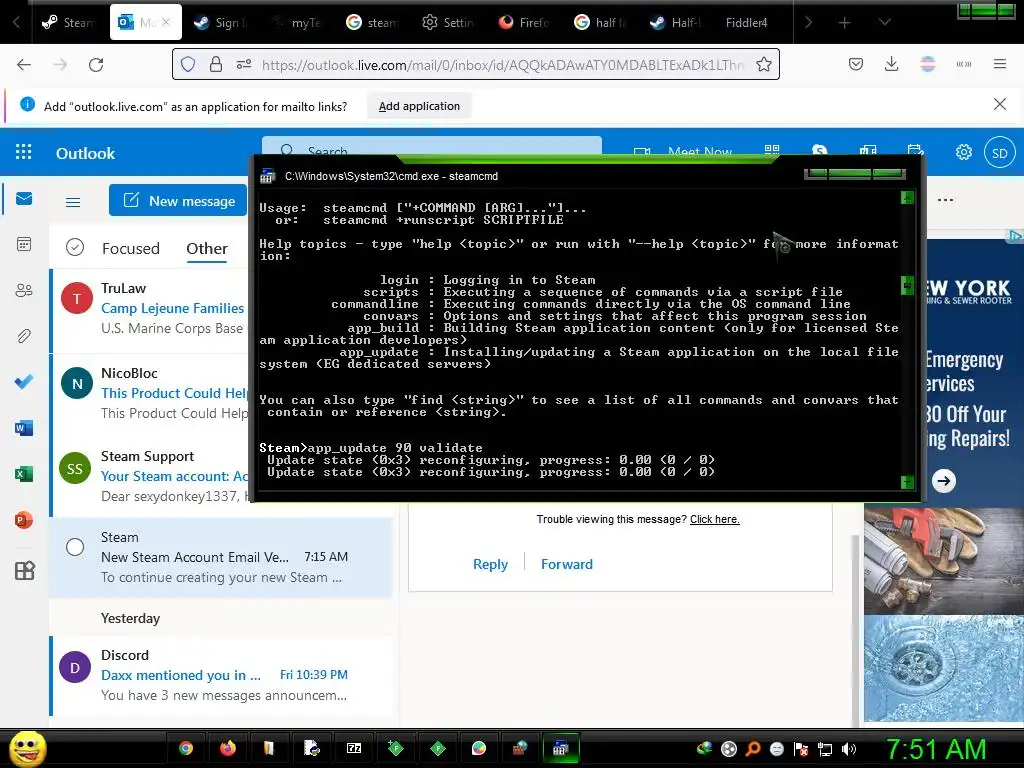Open Firefox application menu
The height and width of the screenshot is (768, 1024).
[x=999, y=64]
